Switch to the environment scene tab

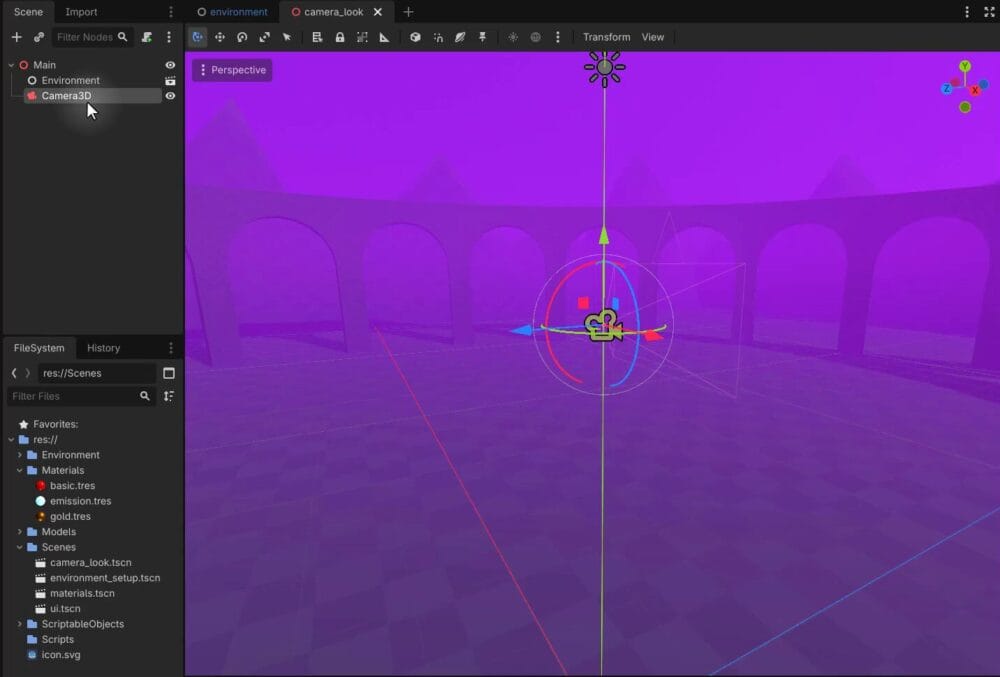(232, 12)
